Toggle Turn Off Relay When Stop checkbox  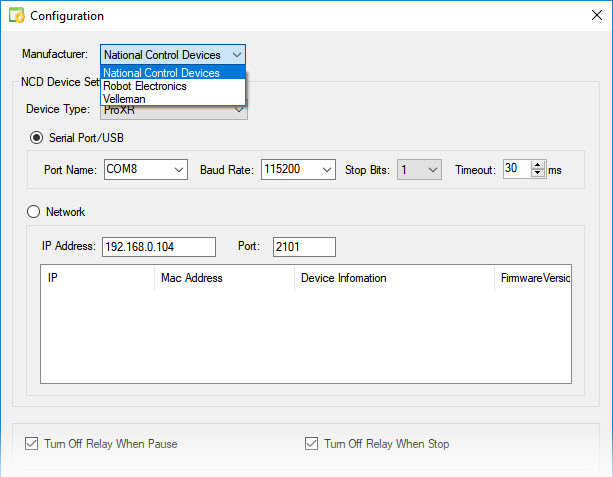click(x=312, y=444)
